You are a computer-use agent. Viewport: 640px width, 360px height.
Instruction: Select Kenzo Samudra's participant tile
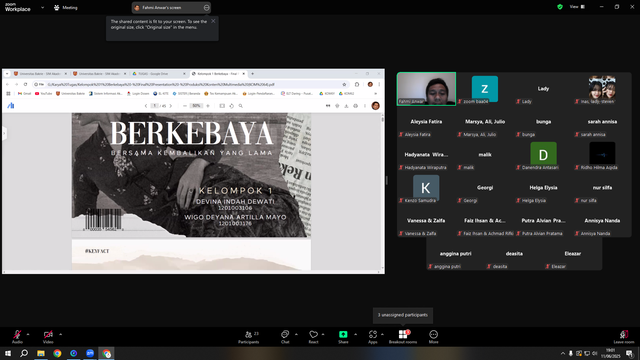point(426,188)
